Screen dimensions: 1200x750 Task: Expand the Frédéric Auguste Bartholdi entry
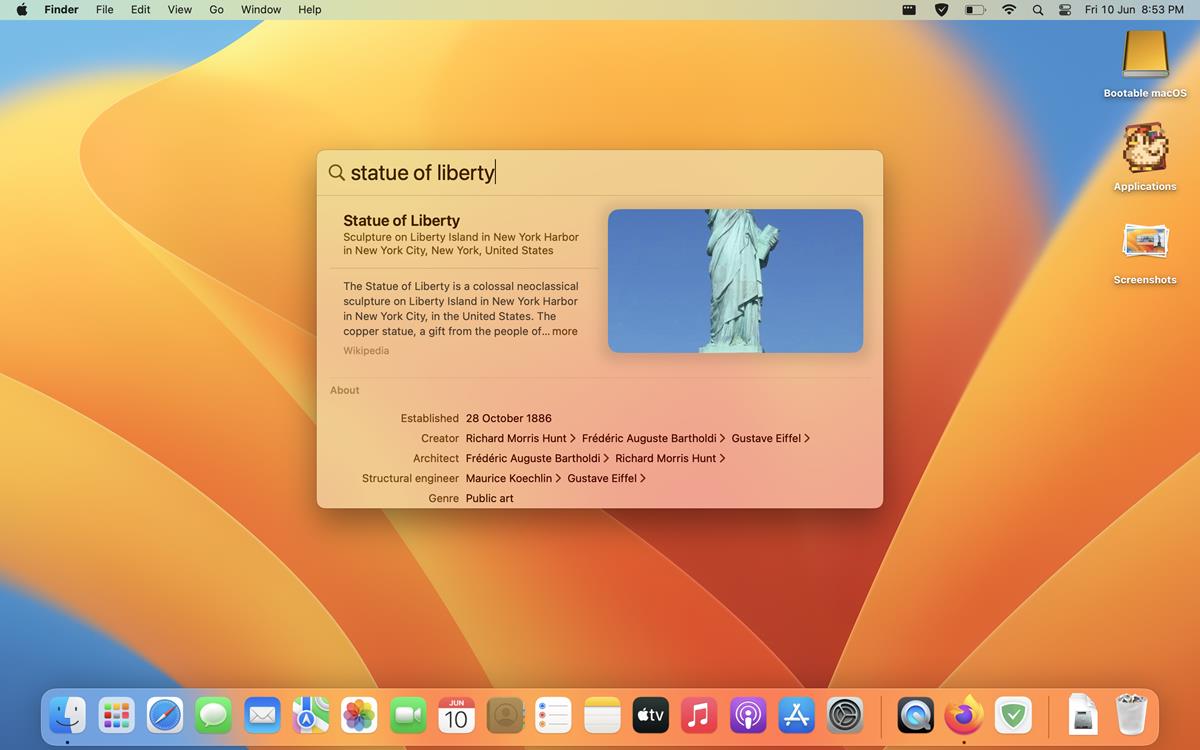point(537,458)
